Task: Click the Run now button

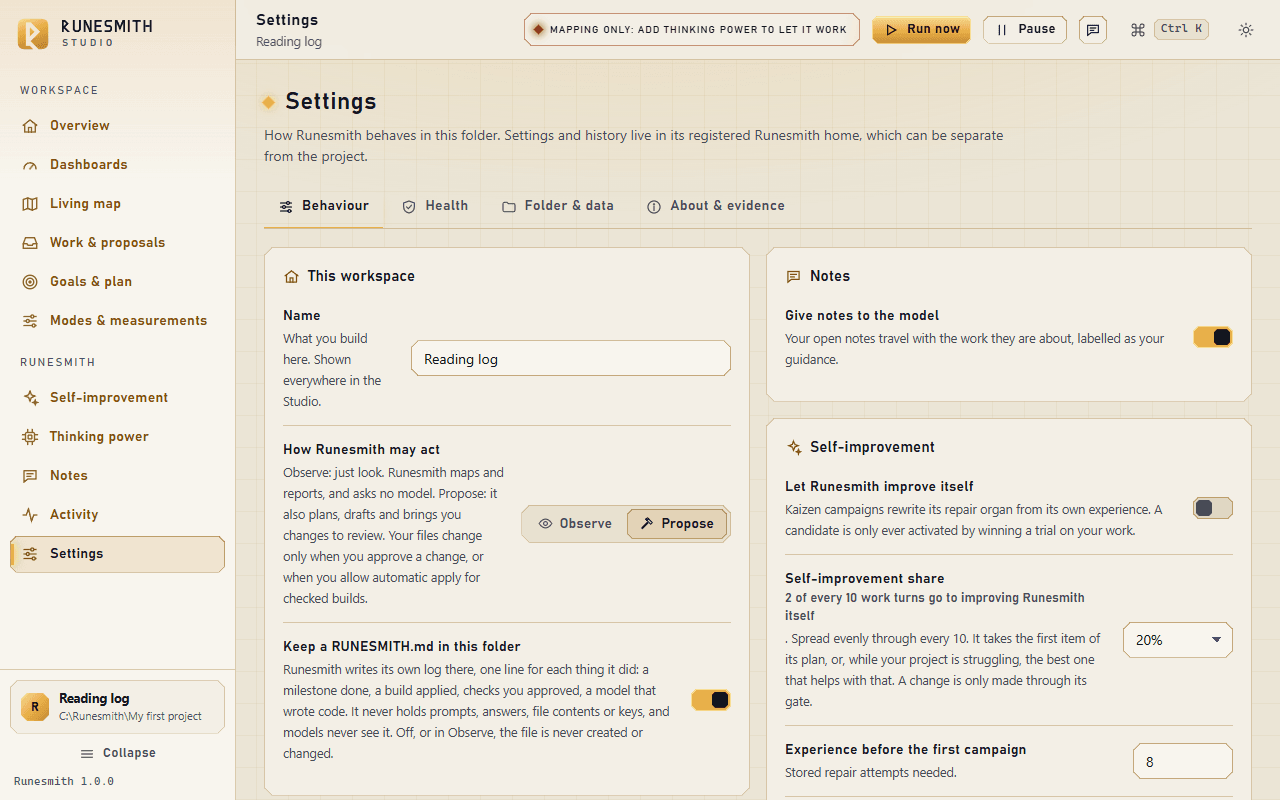Action: 922,30
